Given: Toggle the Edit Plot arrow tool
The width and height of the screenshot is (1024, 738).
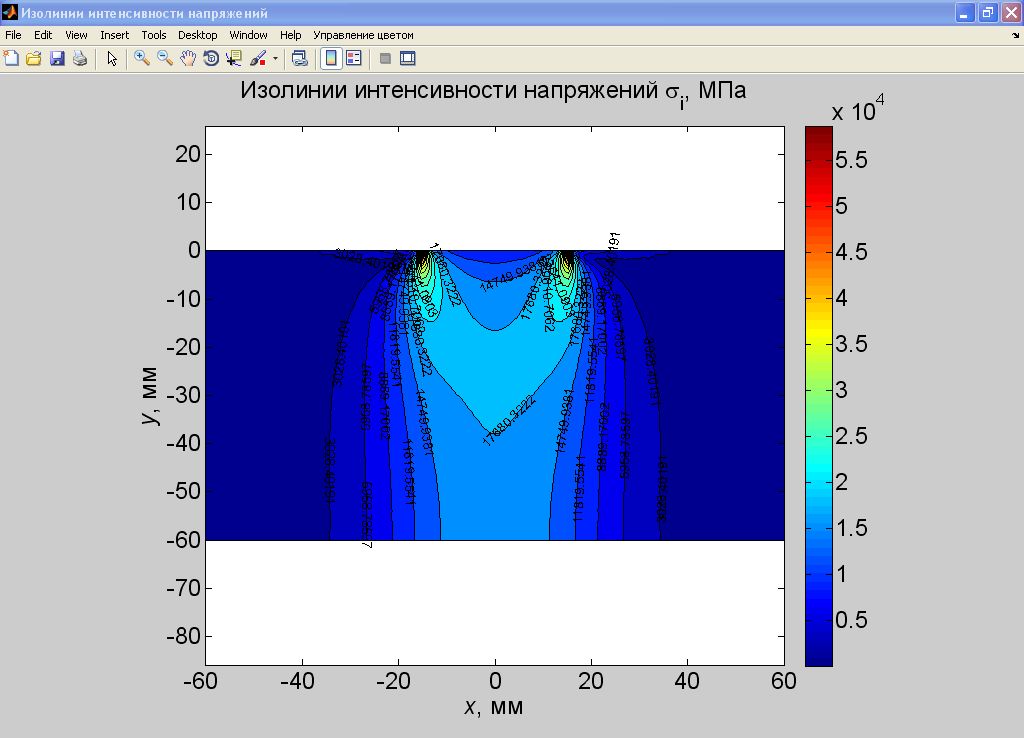Looking at the screenshot, I should (x=112, y=59).
